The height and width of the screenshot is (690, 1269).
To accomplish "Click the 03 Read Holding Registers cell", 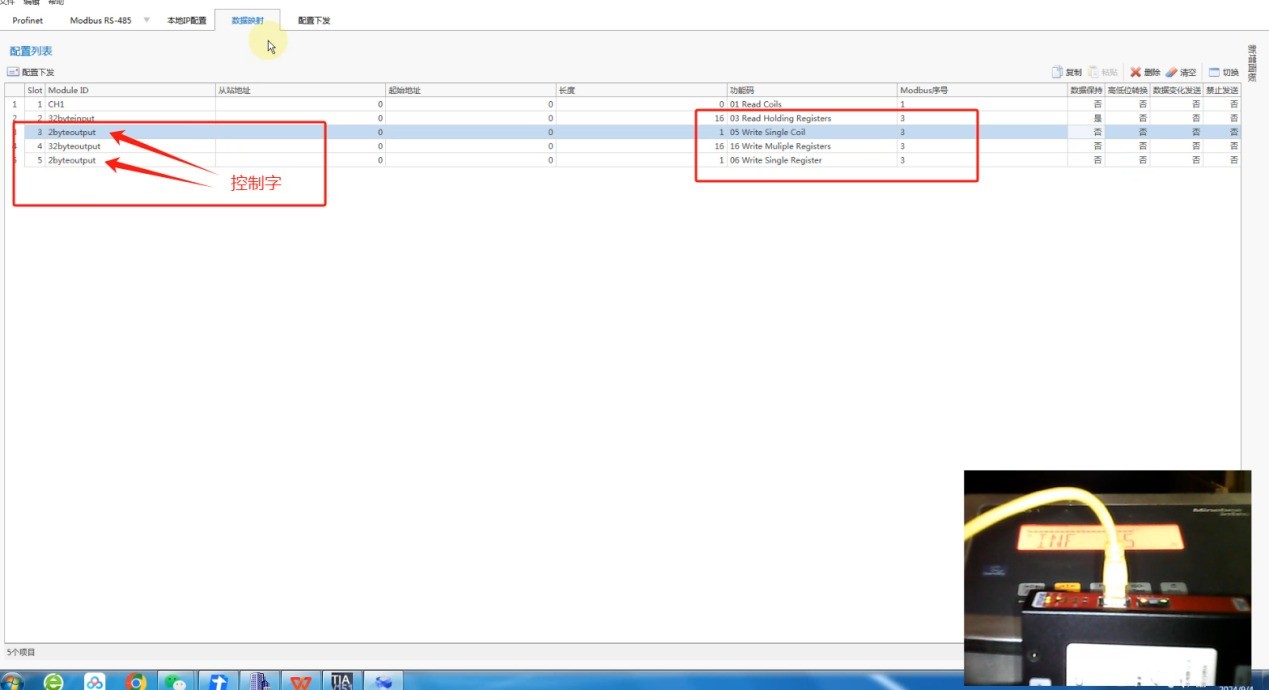I will 812,118.
